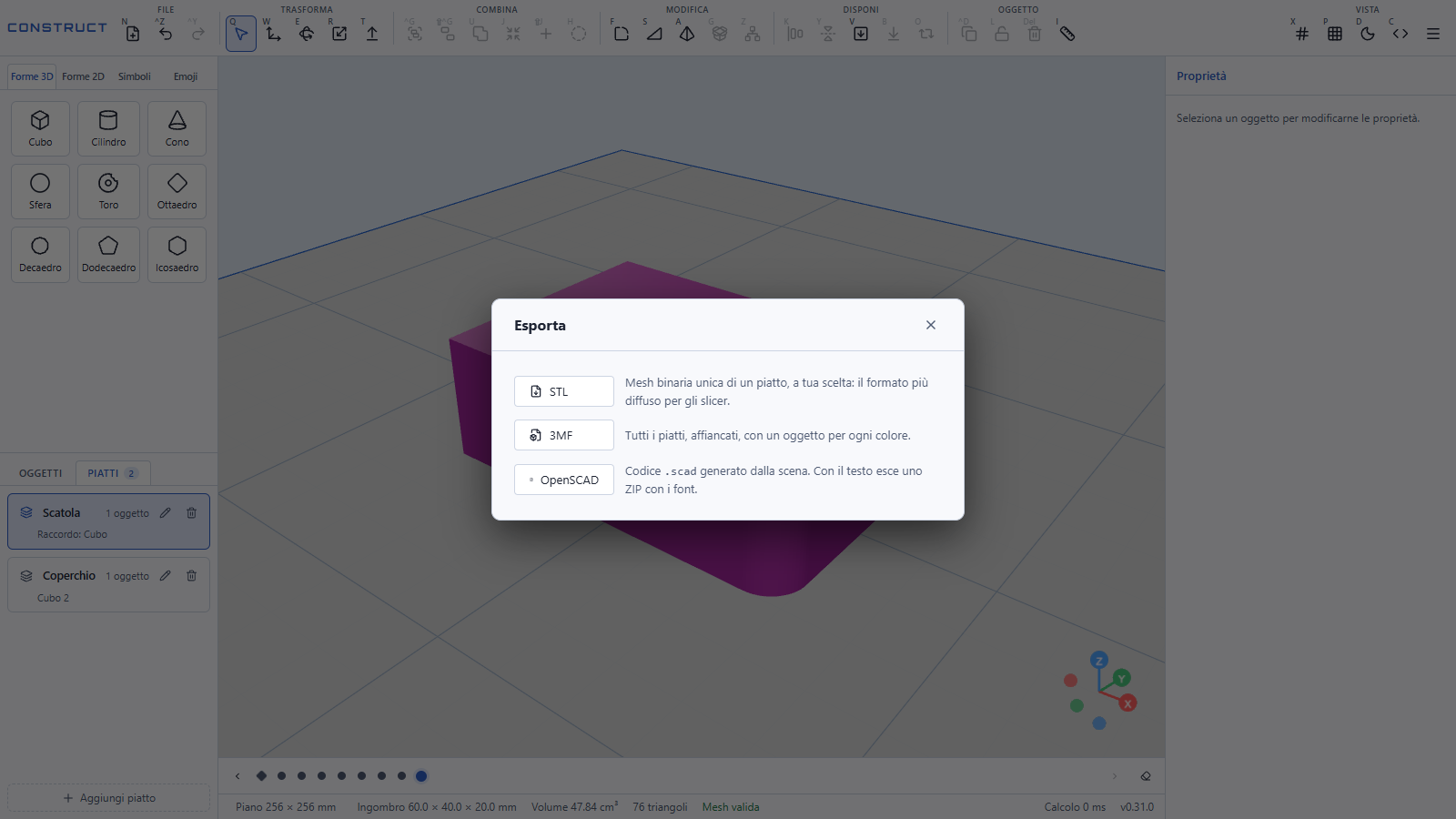Activate the scale tool in TRASFORMA
This screenshot has height=819, width=1456.
(339, 34)
